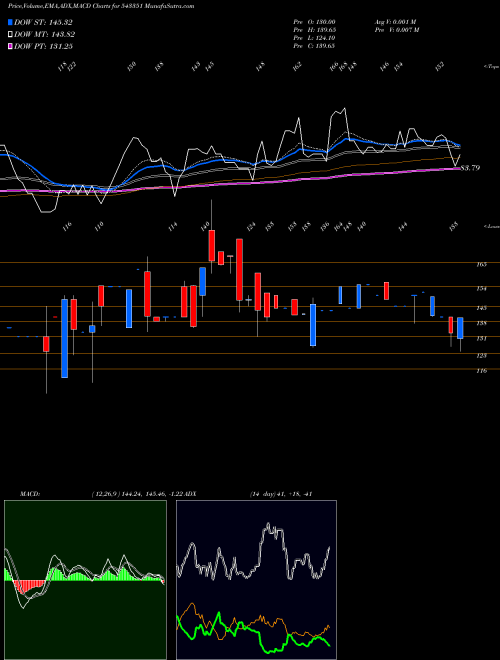Click the 'Pre O: 130.00' value
Image resolution: width=500 pixels, height=660 pixels.
click(x=314, y=22)
